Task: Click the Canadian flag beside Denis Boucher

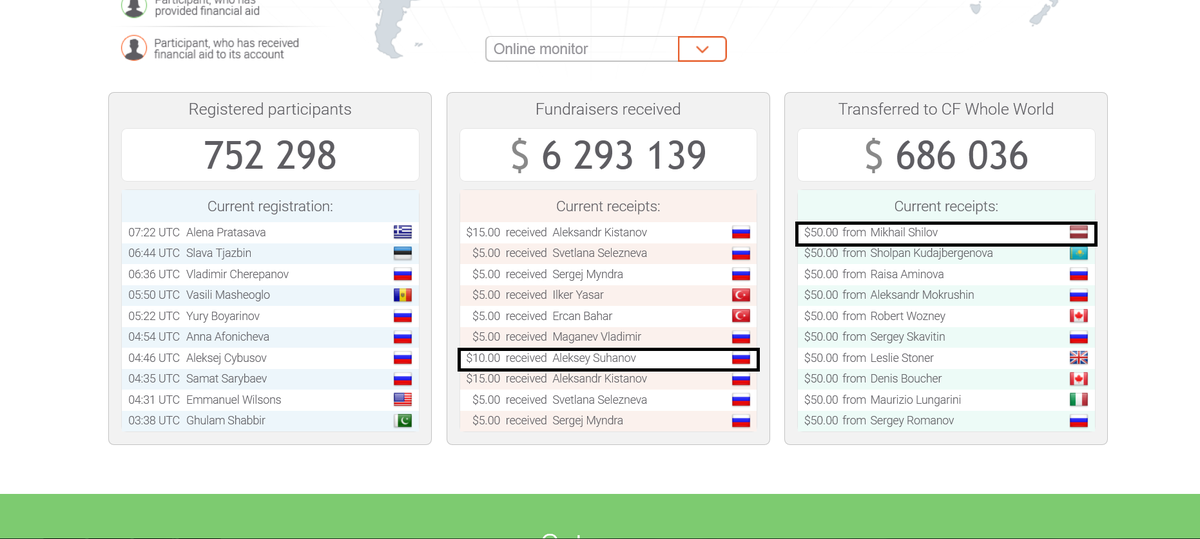Action: tap(1079, 379)
